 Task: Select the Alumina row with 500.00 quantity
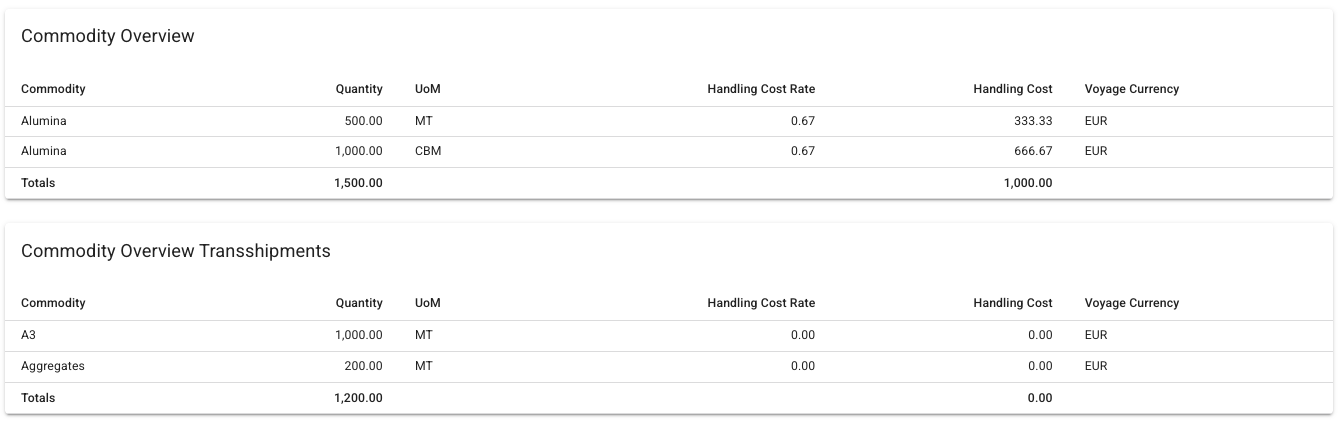click(44, 121)
